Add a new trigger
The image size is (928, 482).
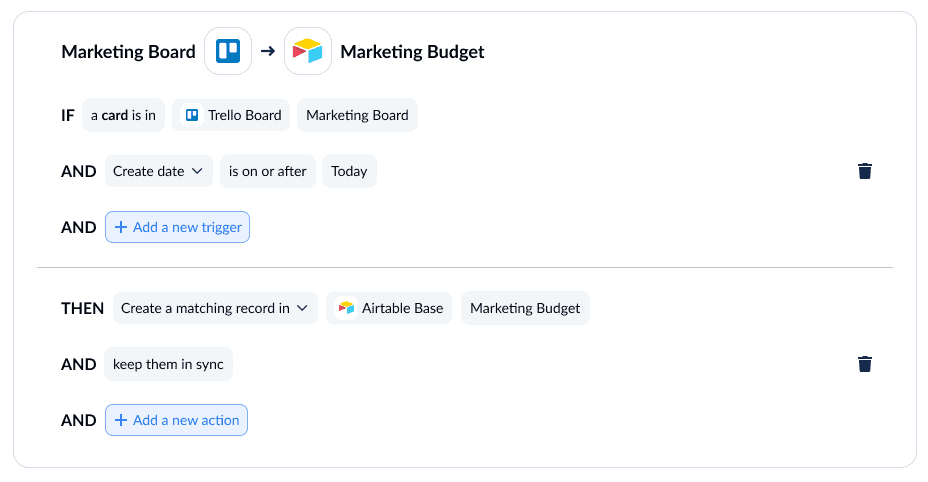tap(178, 227)
